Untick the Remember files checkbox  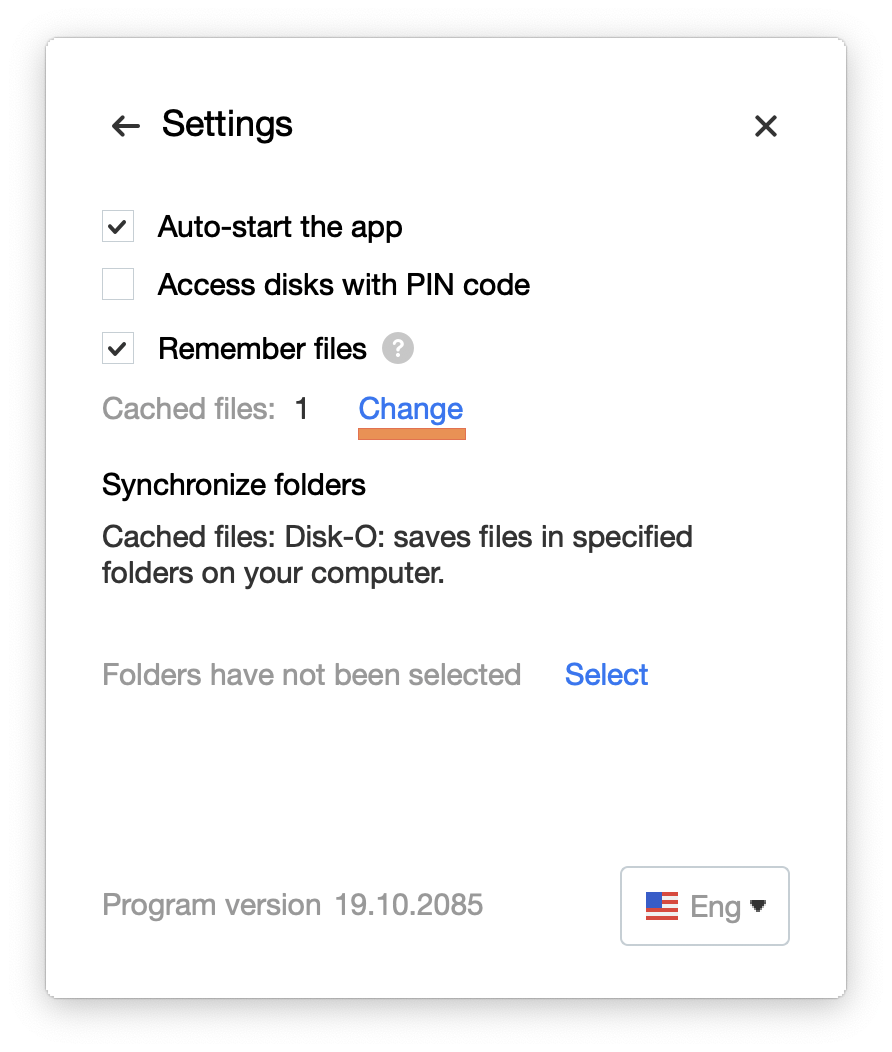click(118, 348)
